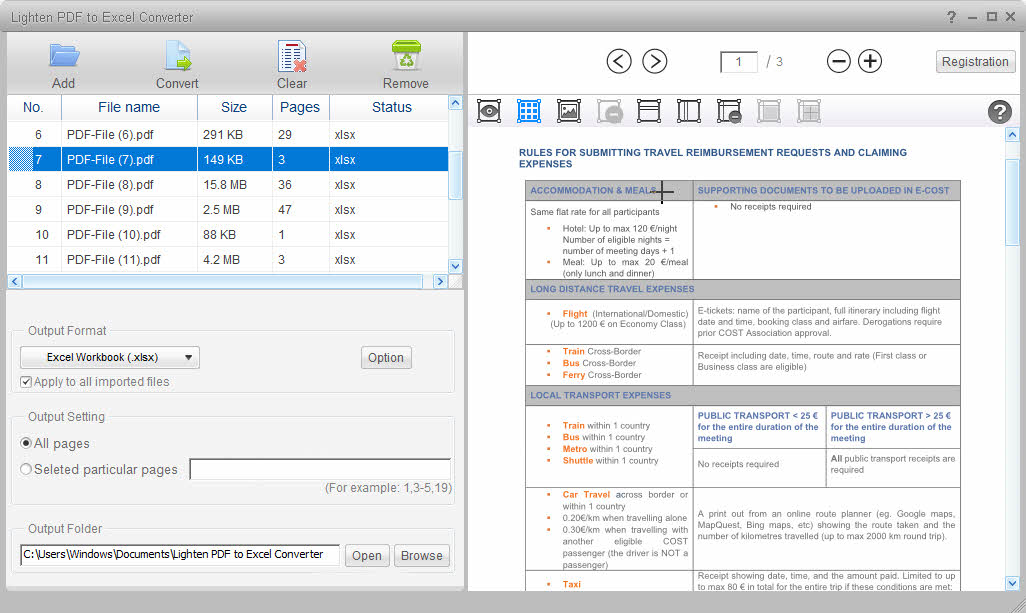Image resolution: width=1026 pixels, height=613 pixels.
Task: Click the add row line icon
Action: pyautogui.click(x=648, y=111)
